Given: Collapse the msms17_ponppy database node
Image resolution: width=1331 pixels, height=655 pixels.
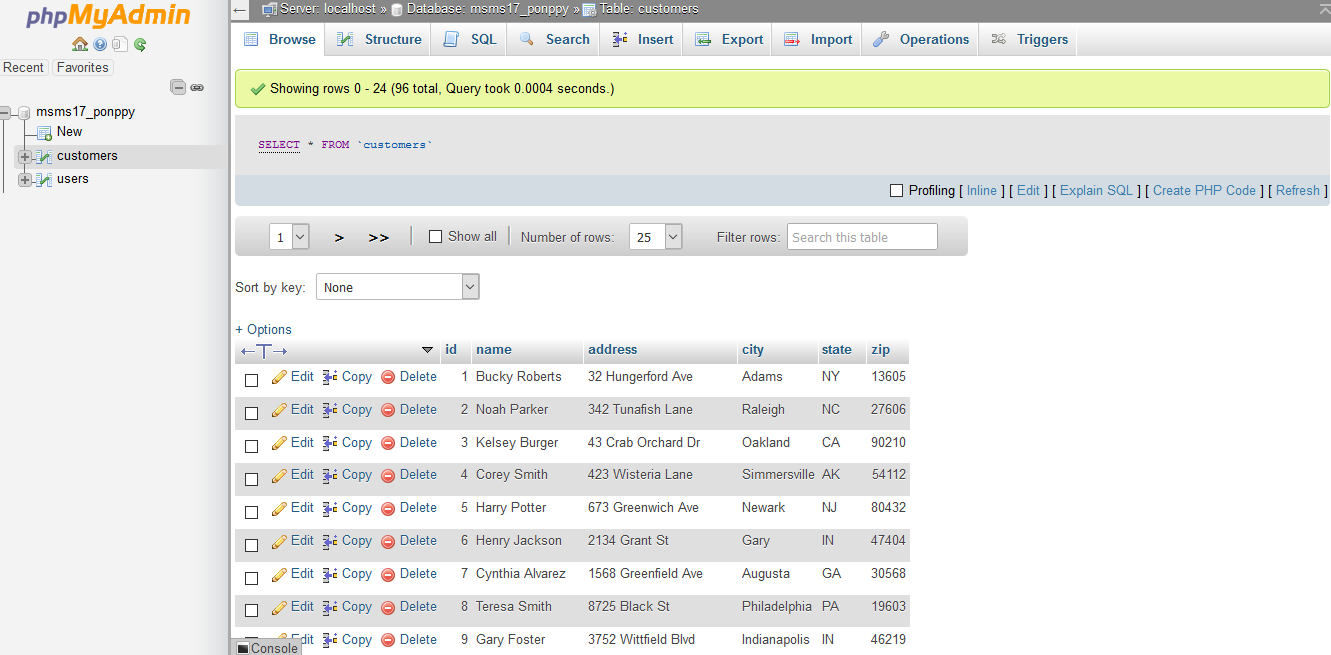Looking at the screenshot, I should (5, 112).
